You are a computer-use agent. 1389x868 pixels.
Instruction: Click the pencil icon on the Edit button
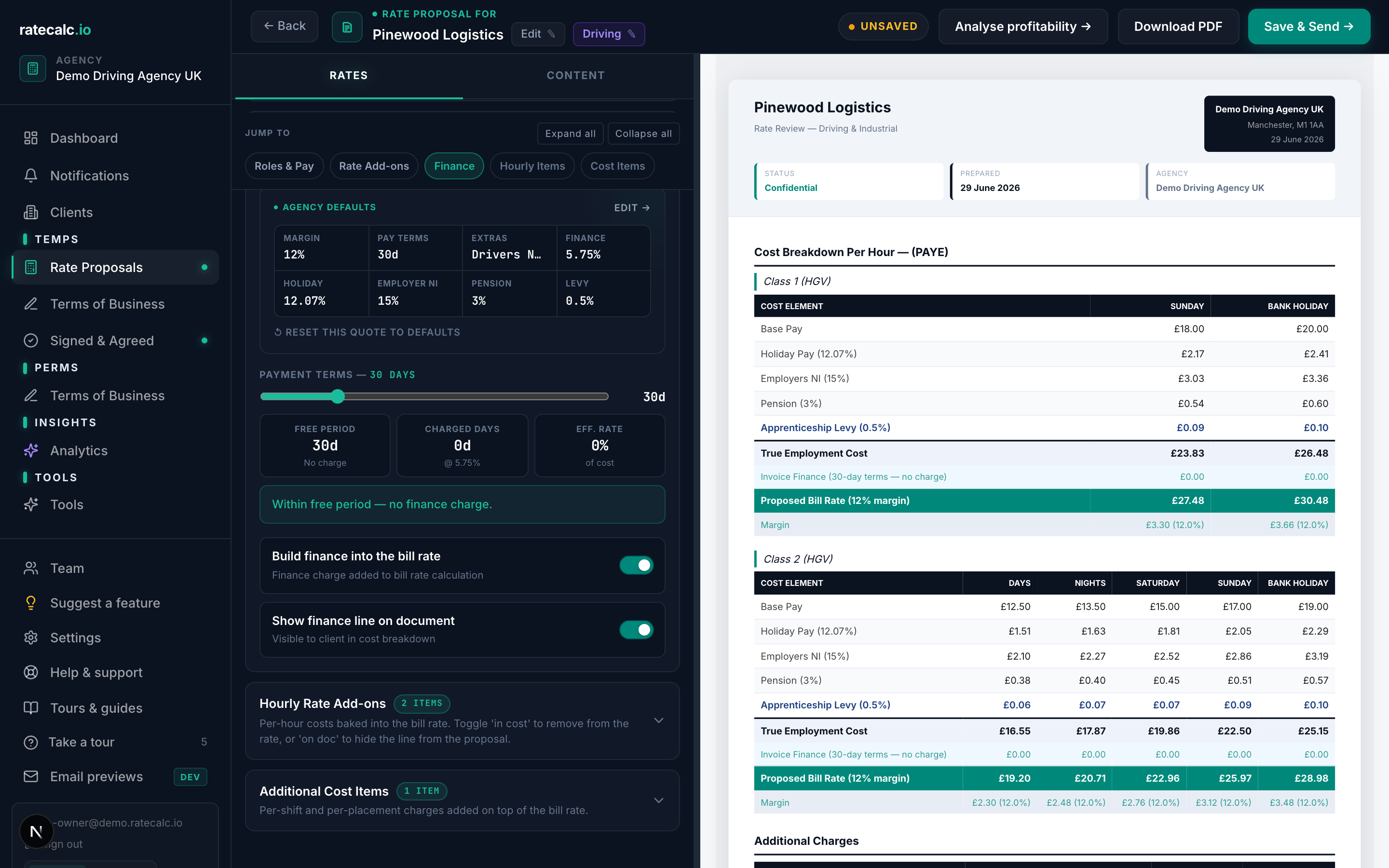[x=552, y=34]
